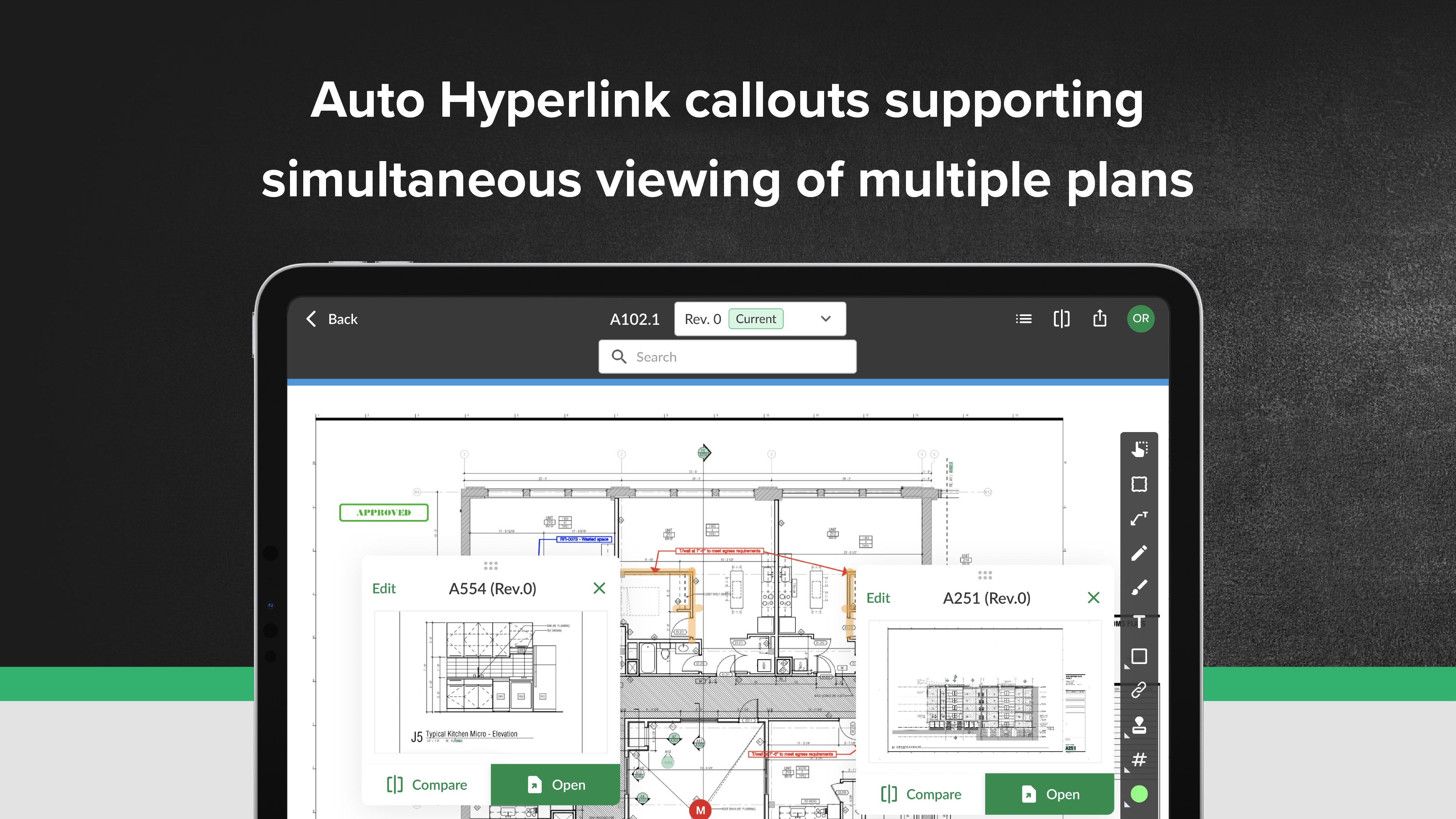The width and height of the screenshot is (1456, 819).
Task: Click Compare on the A554 card
Action: [427, 785]
